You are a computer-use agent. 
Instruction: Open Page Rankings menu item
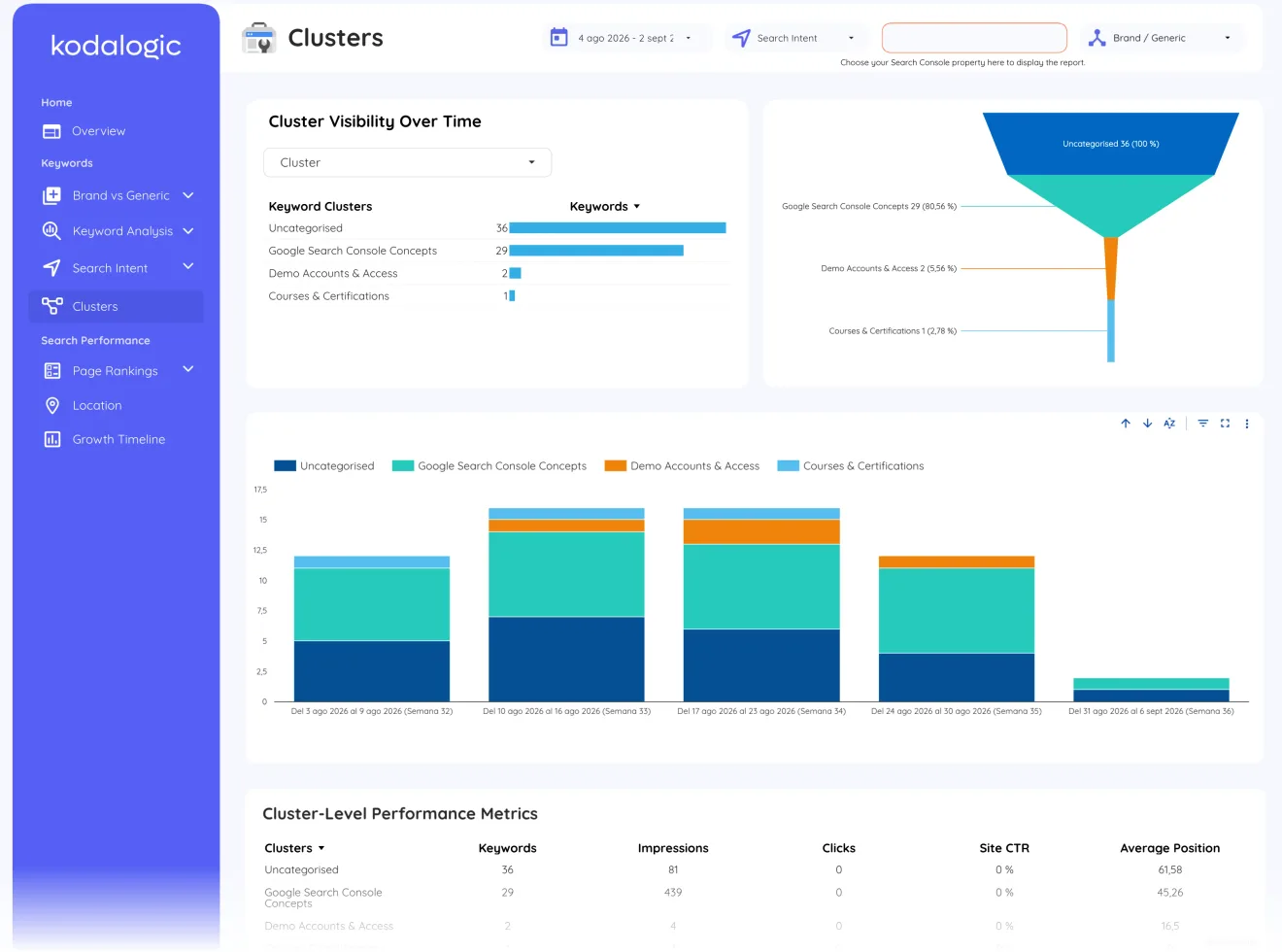click(115, 371)
